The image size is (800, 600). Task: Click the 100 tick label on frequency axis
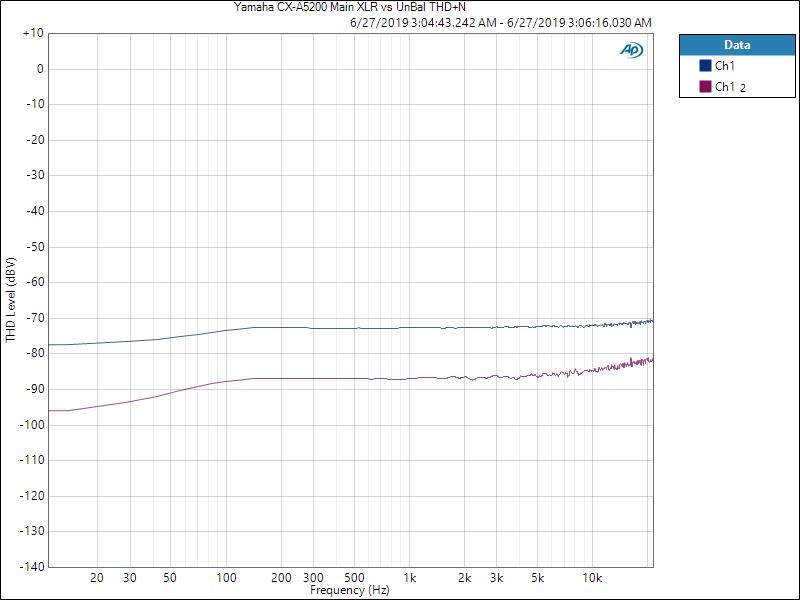pyautogui.click(x=227, y=578)
